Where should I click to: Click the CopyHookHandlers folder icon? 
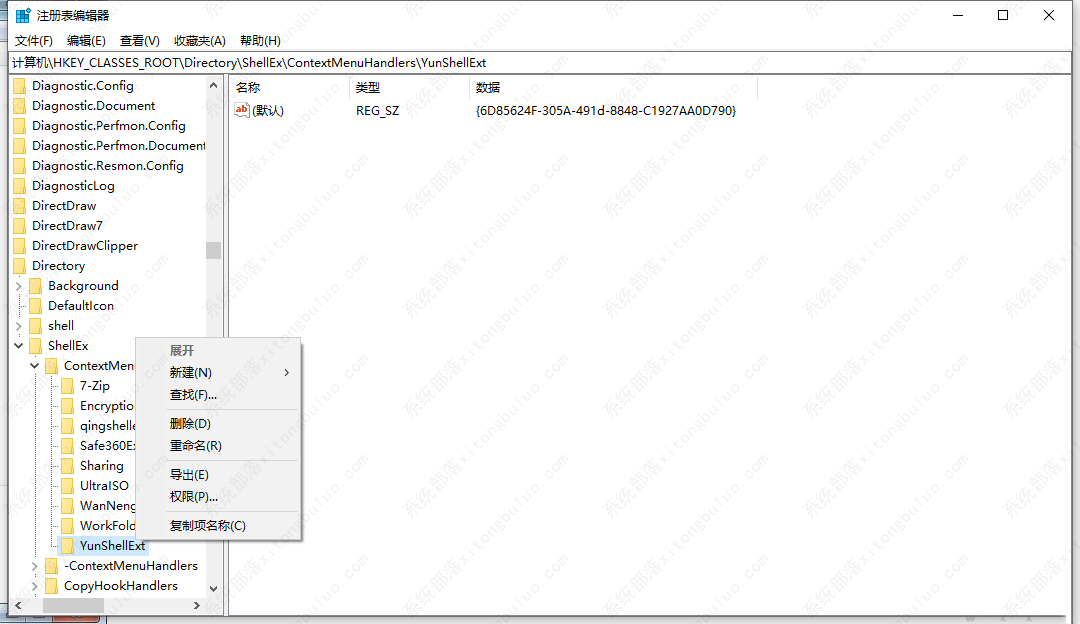[x=51, y=586]
